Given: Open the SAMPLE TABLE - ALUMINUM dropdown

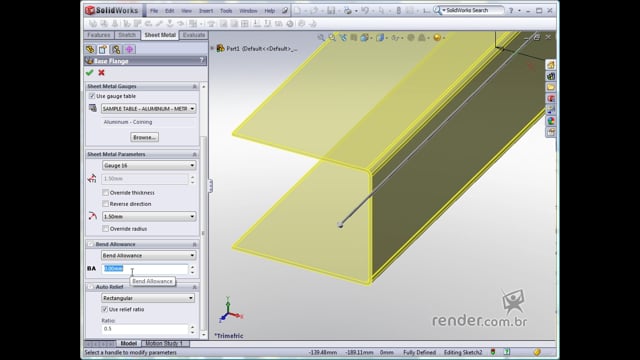Looking at the screenshot, I should (149, 109).
